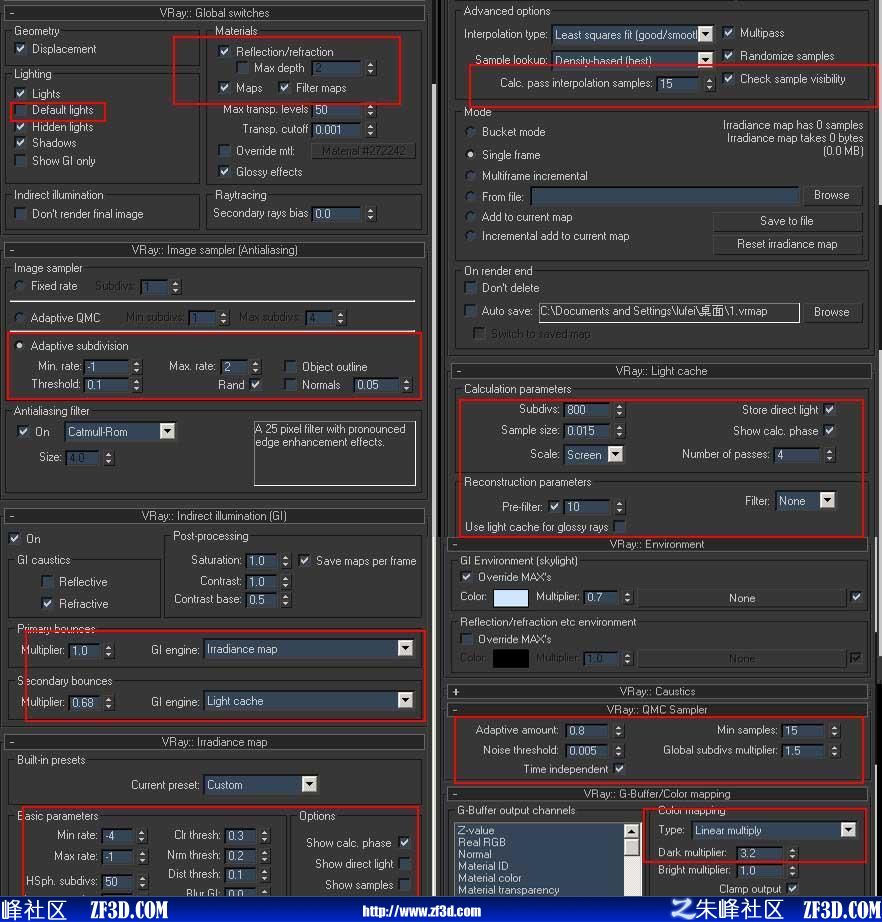Click the Dark multiplier input field
Screen dimensions: 882x922
tap(761, 853)
